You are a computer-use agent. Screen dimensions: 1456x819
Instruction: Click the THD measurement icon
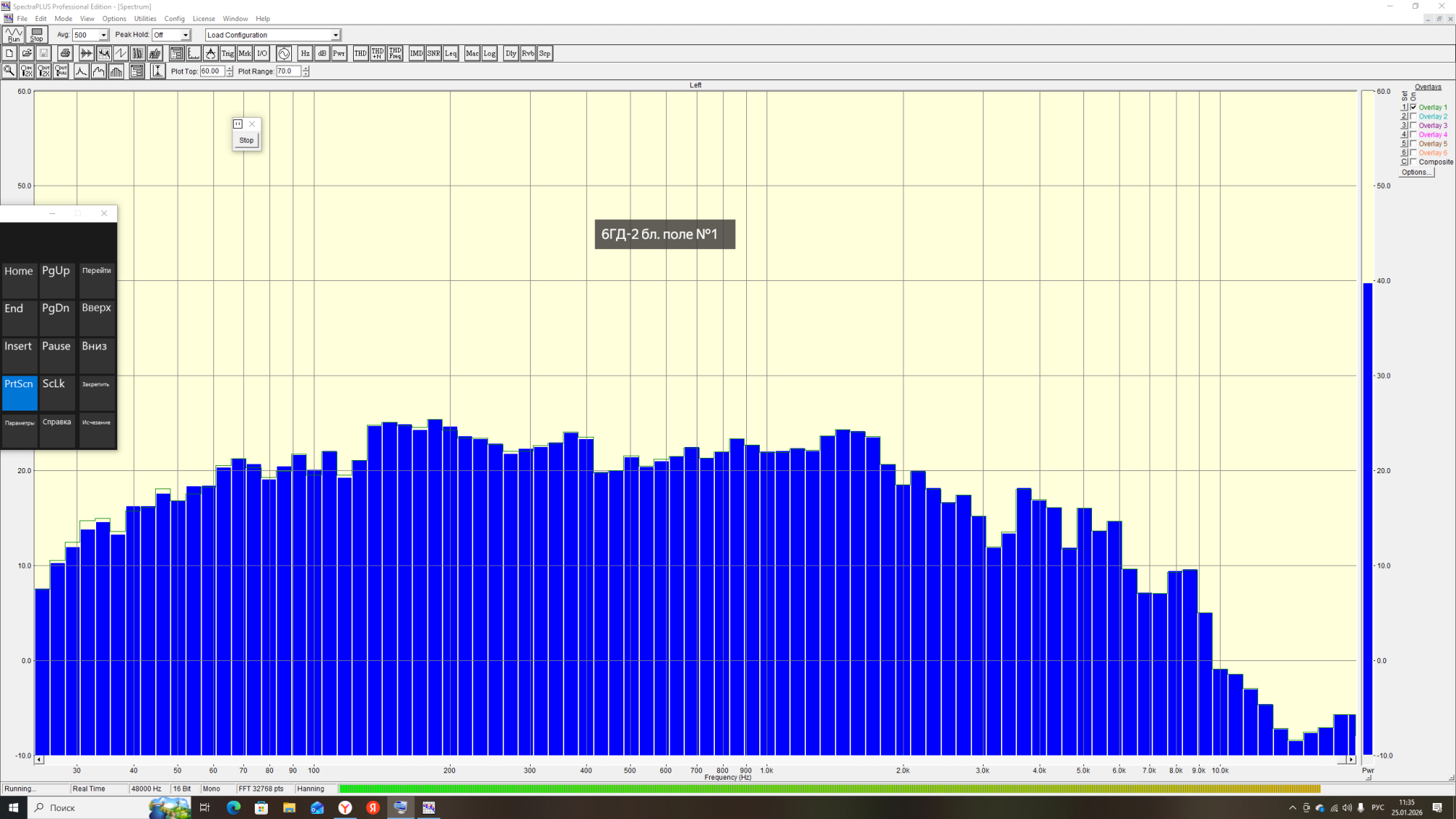[x=360, y=53]
